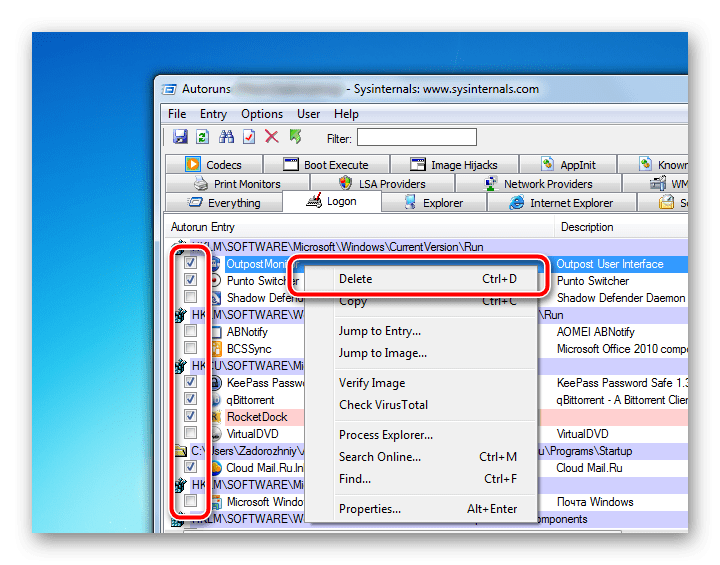Screen dimensions: 720x565
Task: Enable the Microsoft Windows mail checkbox
Action: pyautogui.click(x=190, y=501)
